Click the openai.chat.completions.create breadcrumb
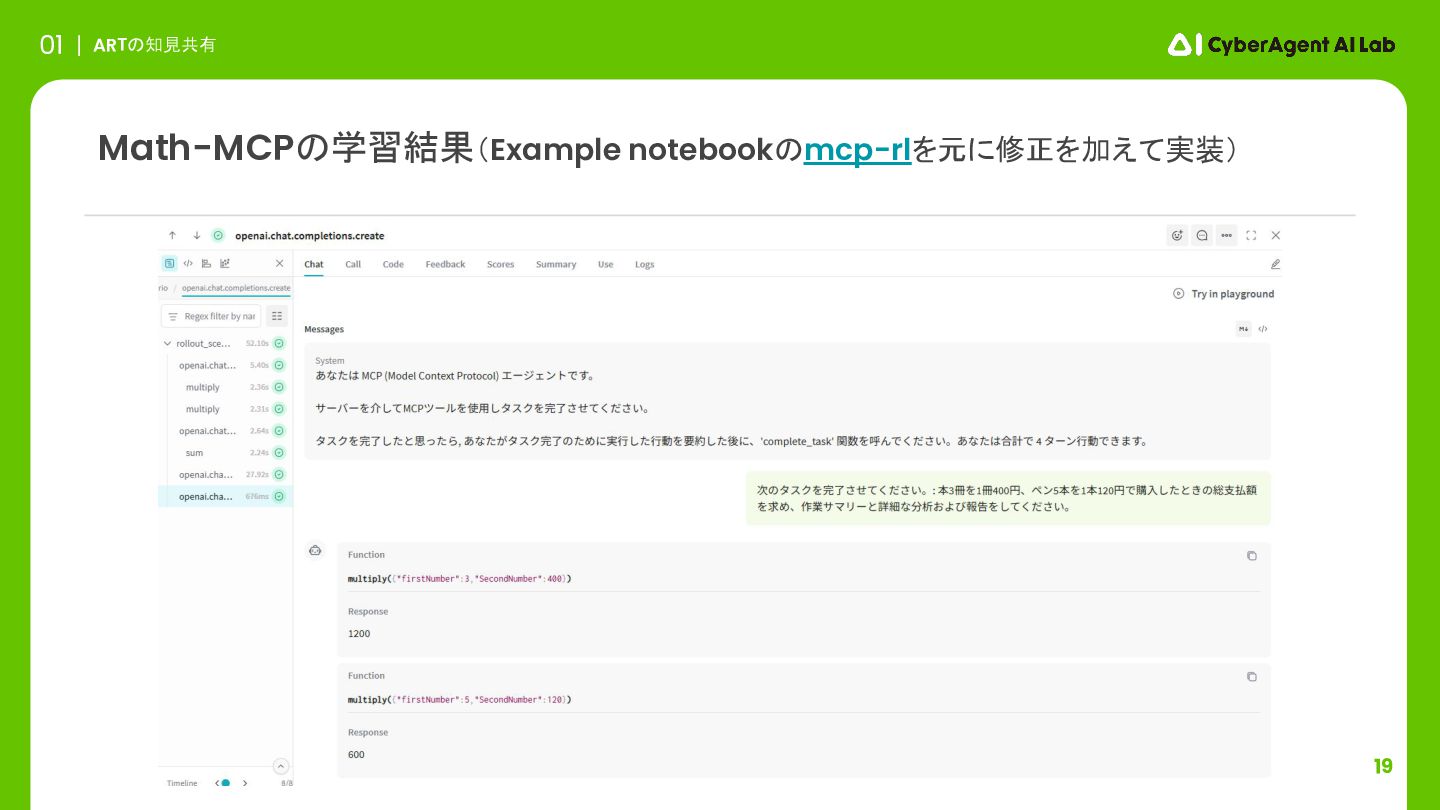 [236, 288]
